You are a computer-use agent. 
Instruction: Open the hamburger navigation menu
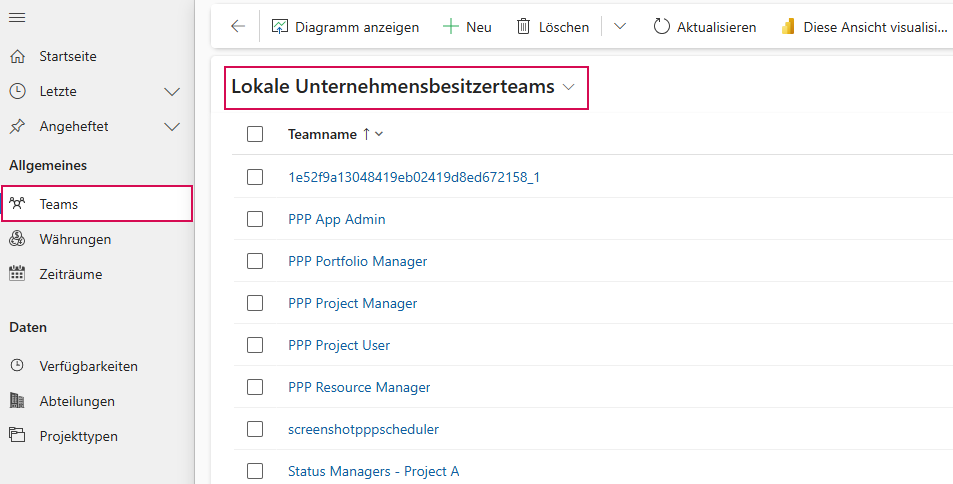click(x=17, y=18)
